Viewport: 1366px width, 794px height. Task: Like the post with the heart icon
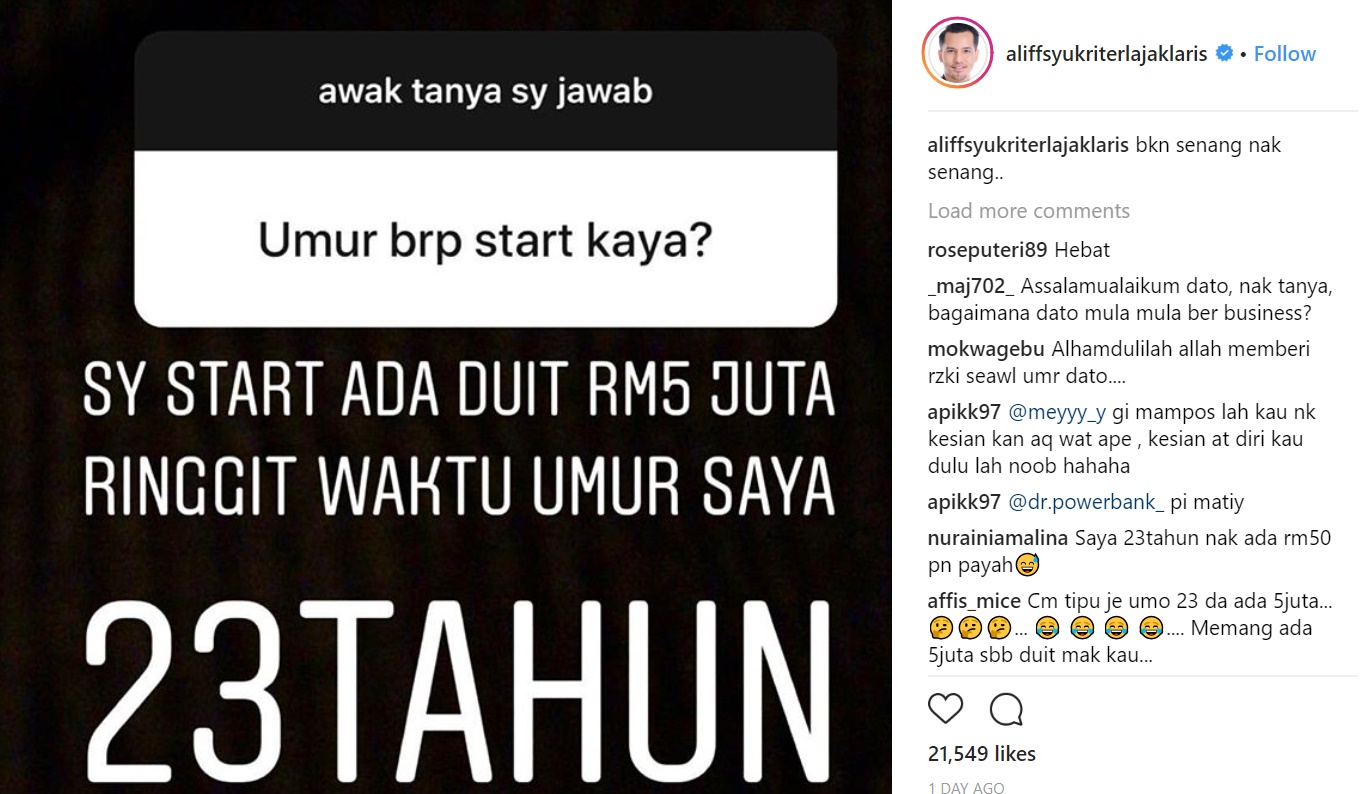(945, 709)
